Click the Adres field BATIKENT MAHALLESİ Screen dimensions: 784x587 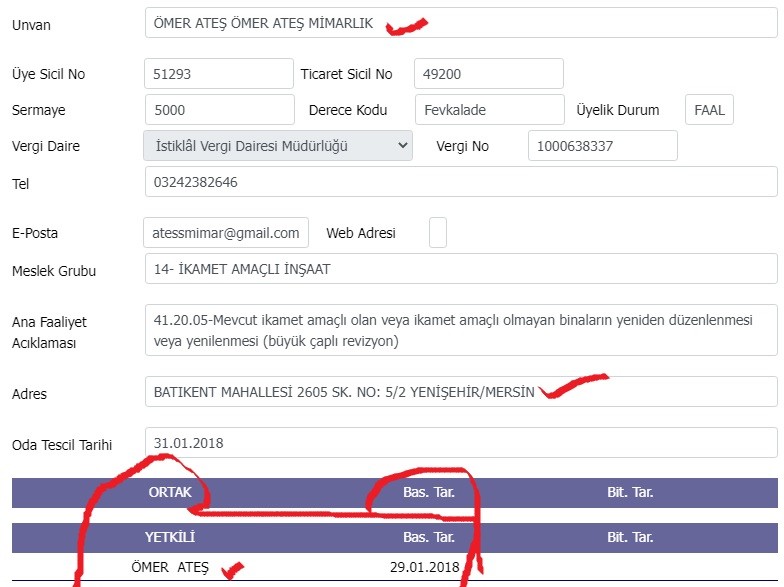461,392
